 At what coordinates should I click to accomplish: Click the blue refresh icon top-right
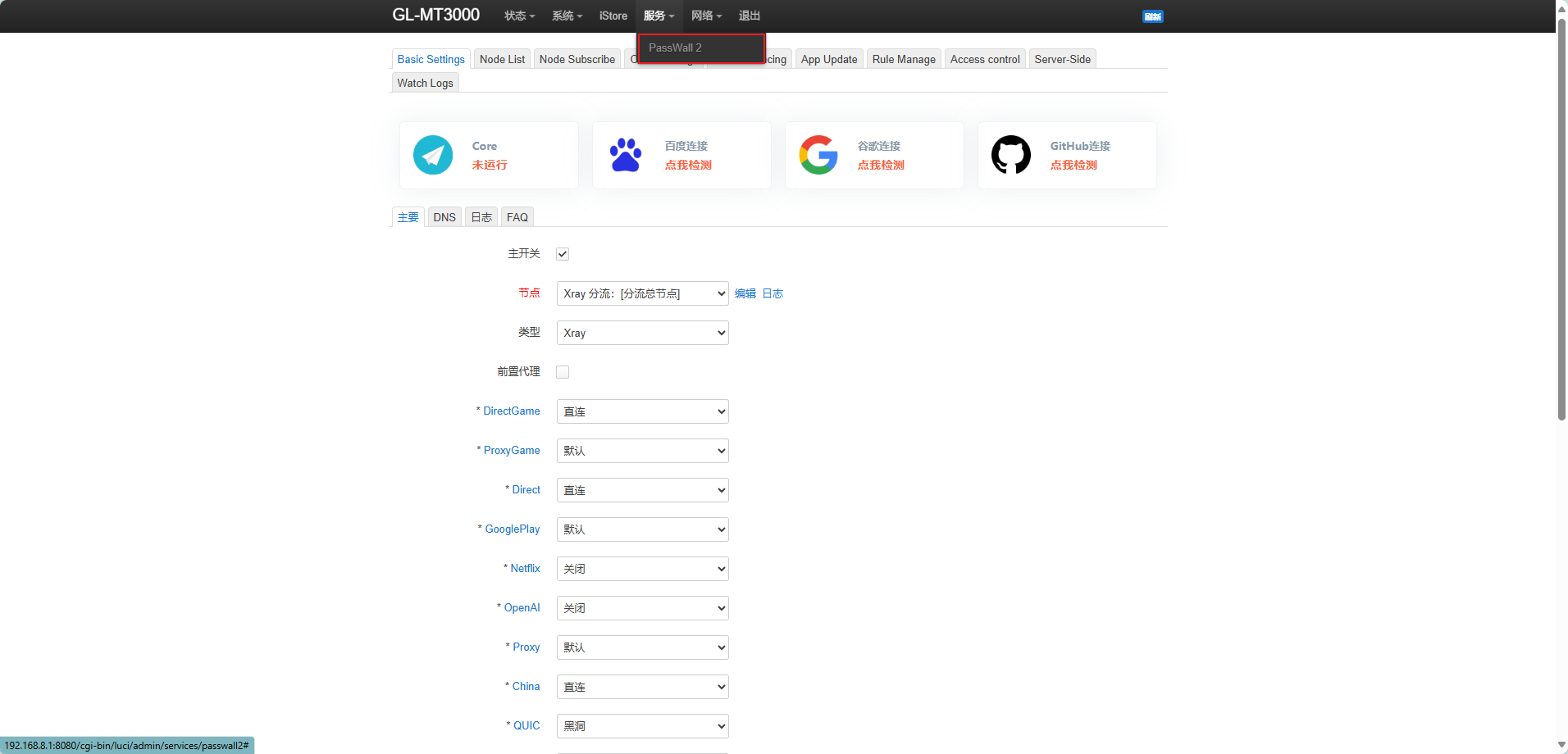click(1151, 16)
